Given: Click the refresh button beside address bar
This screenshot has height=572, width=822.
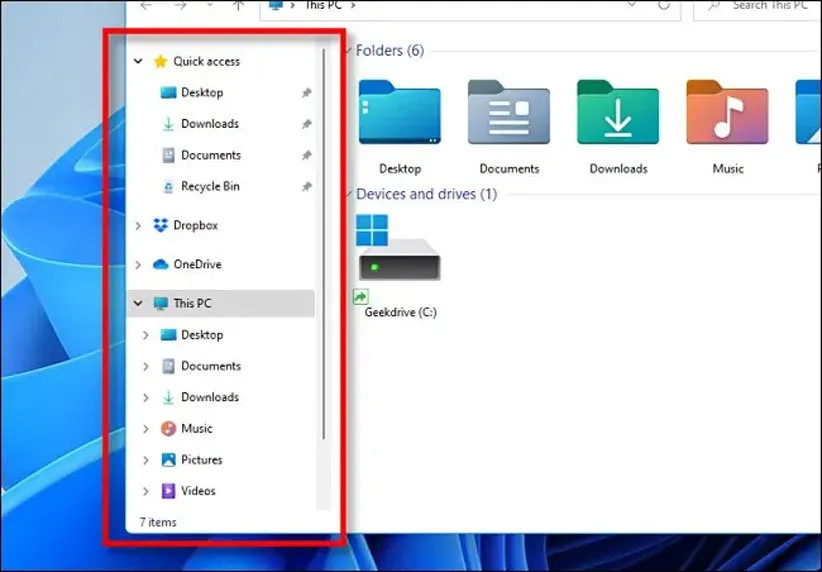Looking at the screenshot, I should pyautogui.click(x=663, y=6).
